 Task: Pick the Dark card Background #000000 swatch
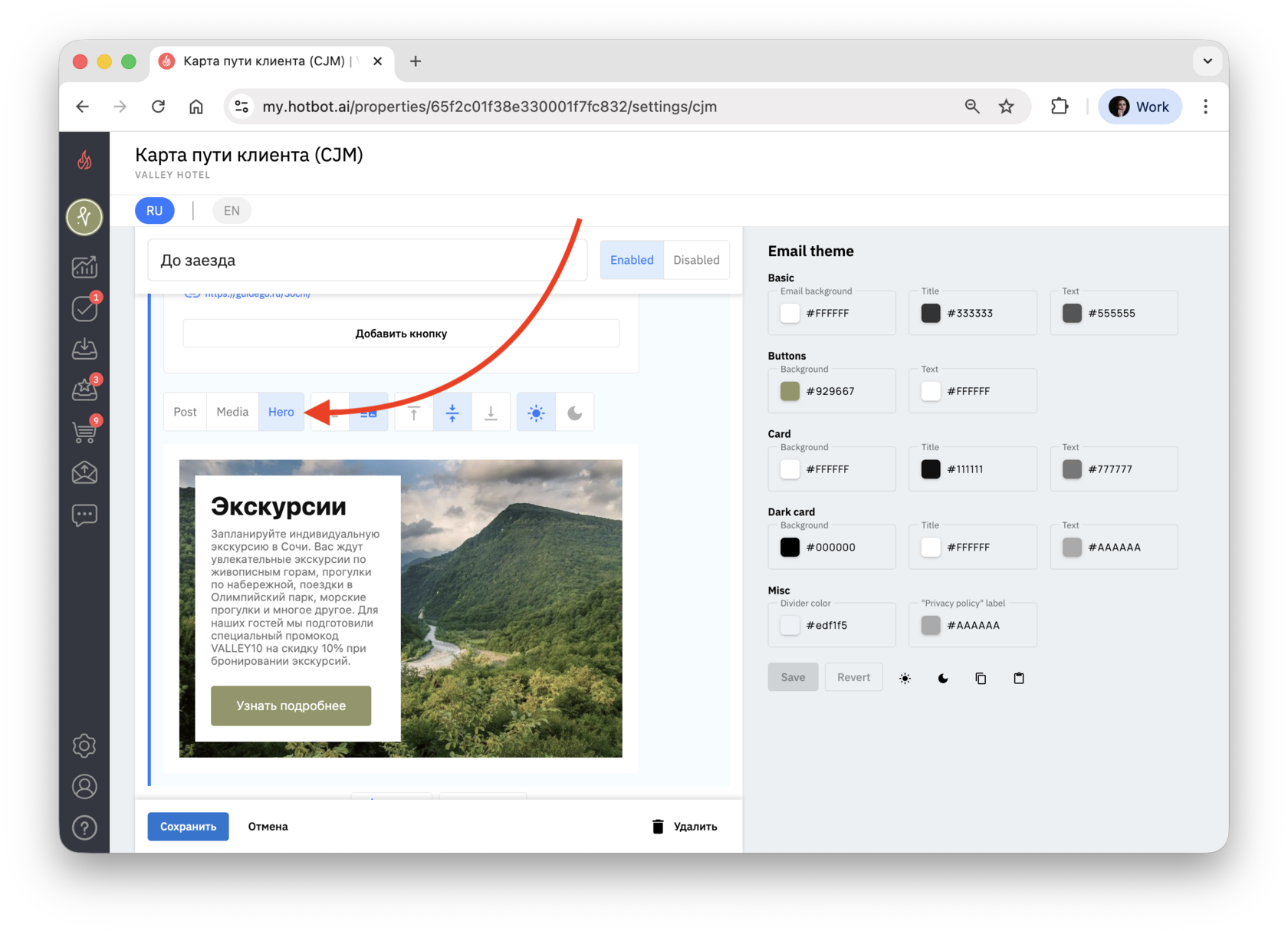[790, 548]
